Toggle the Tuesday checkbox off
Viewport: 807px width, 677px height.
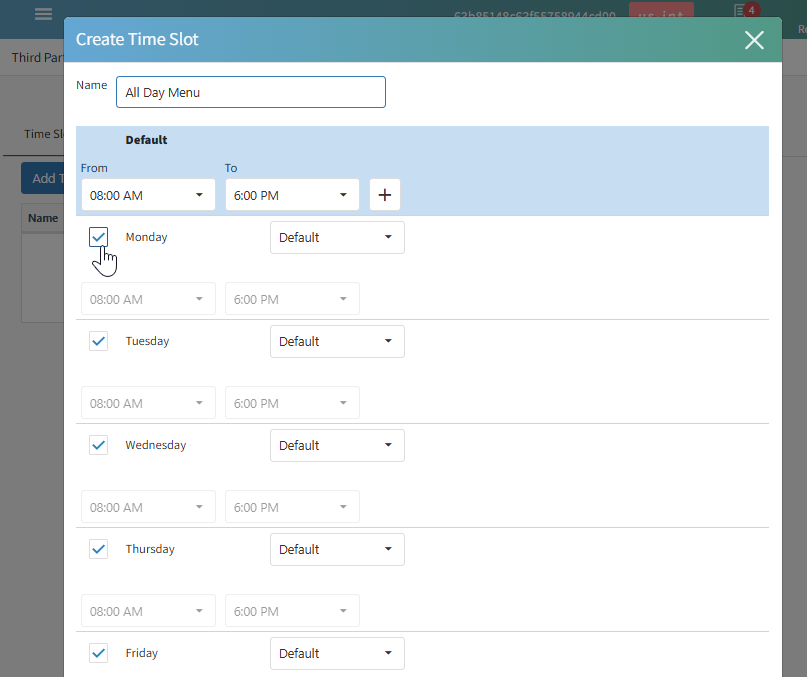coord(98,341)
